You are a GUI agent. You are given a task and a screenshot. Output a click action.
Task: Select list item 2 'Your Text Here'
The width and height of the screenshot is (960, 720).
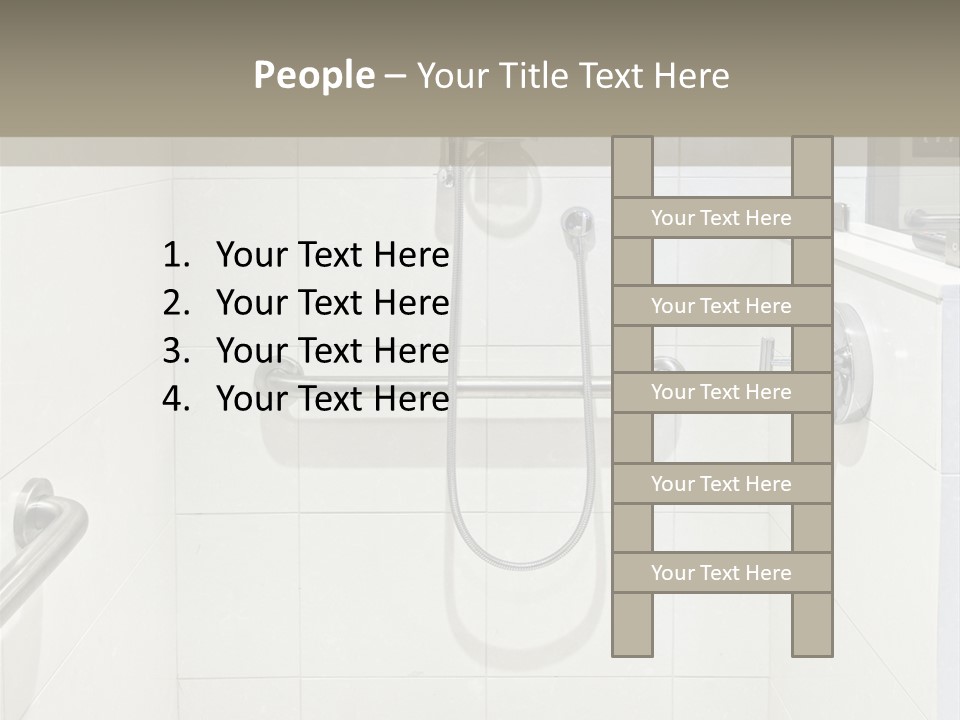[x=305, y=303]
